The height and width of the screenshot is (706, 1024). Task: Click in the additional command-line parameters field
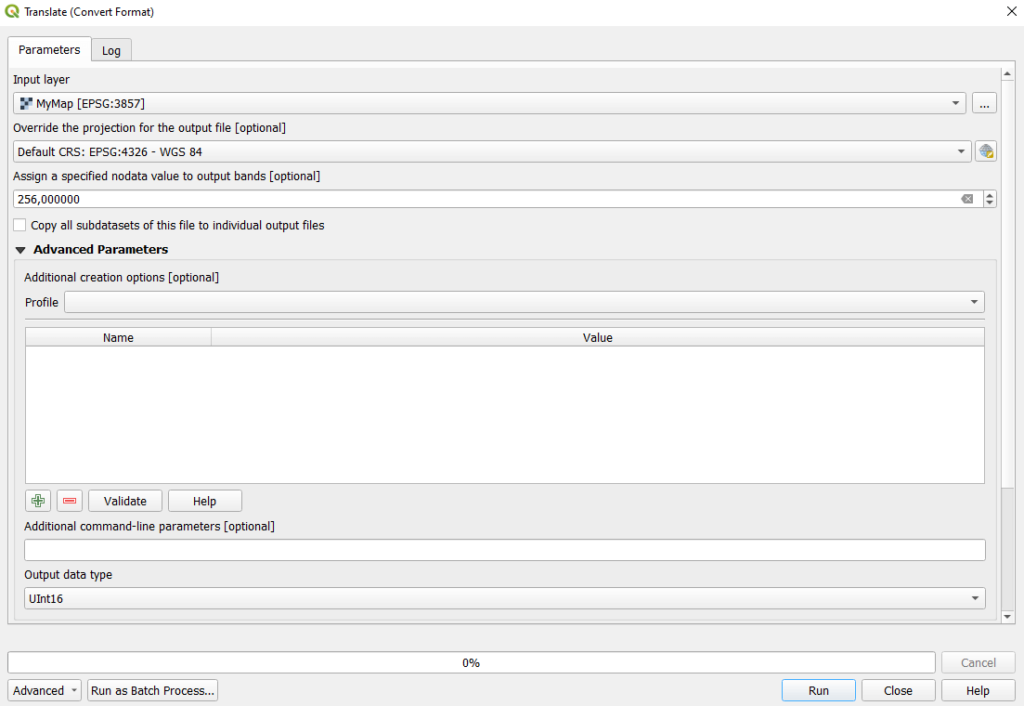point(504,550)
